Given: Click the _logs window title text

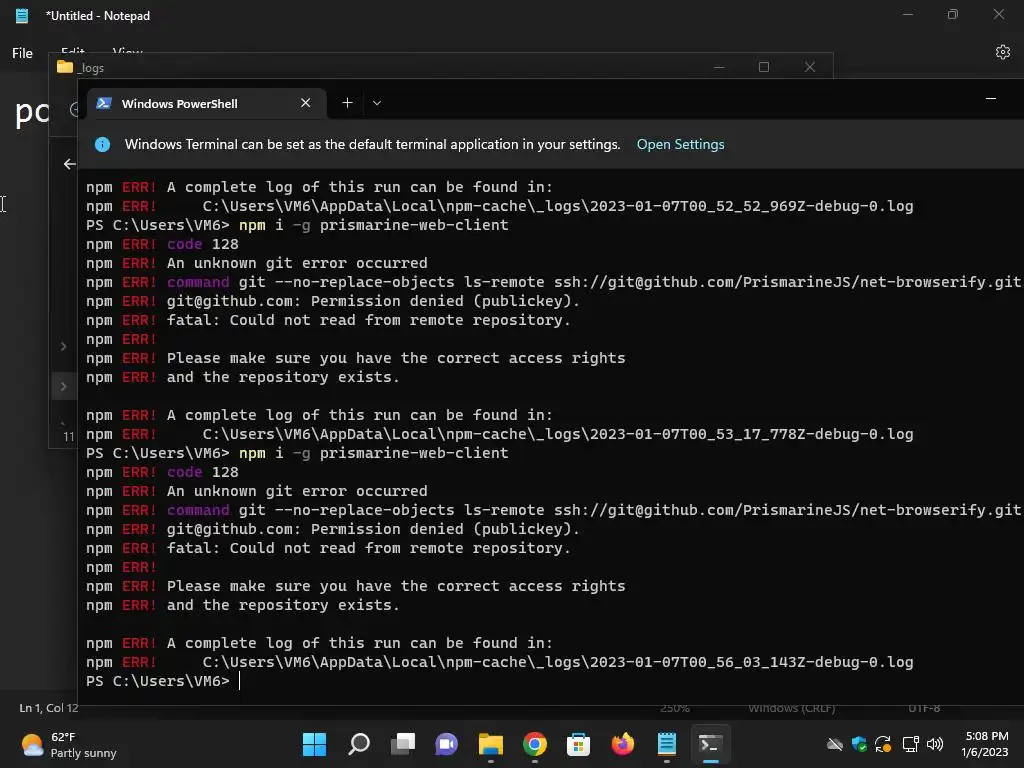Looking at the screenshot, I should [x=91, y=68].
